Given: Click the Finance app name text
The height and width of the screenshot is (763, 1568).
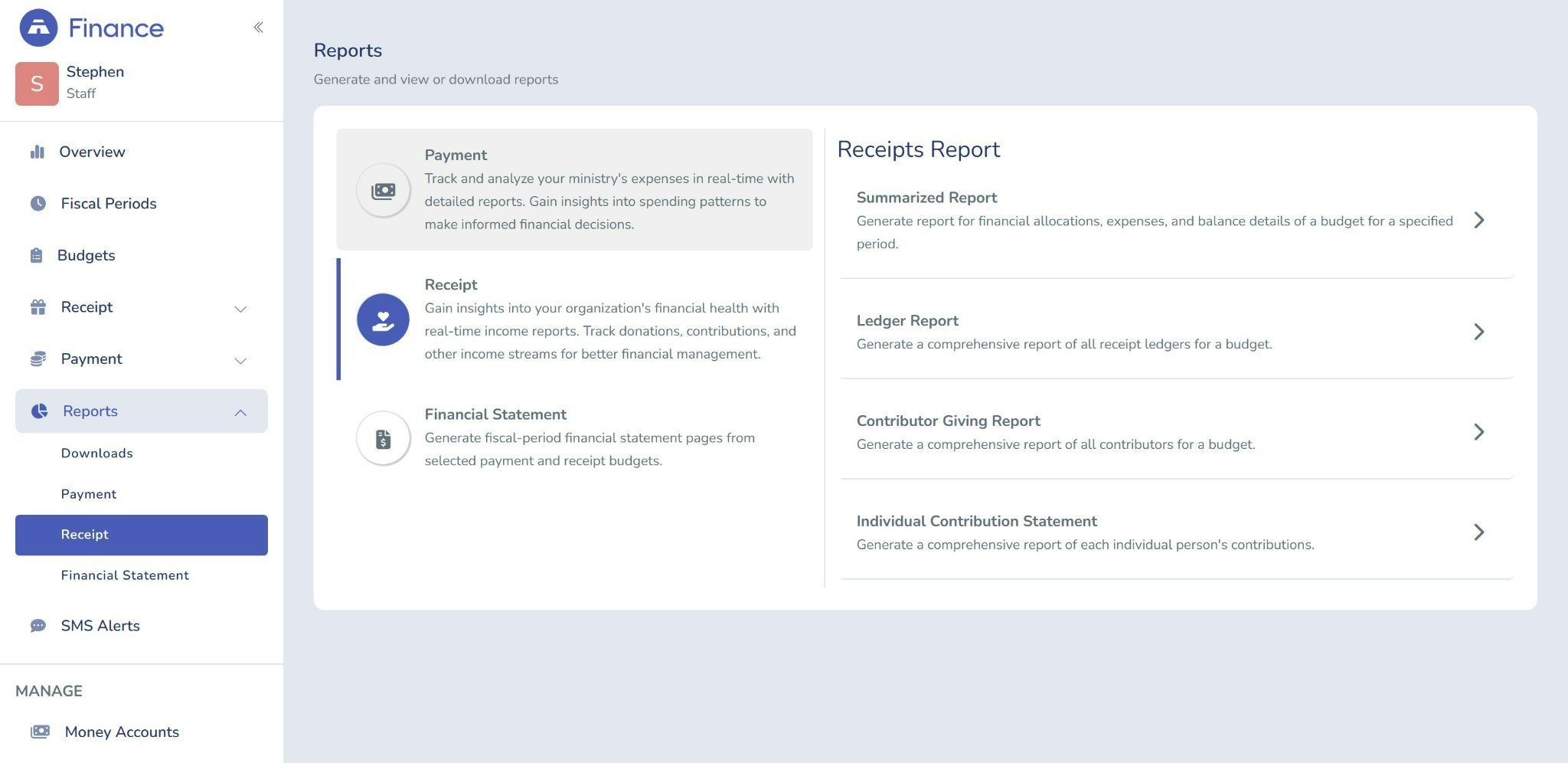Looking at the screenshot, I should click(116, 28).
